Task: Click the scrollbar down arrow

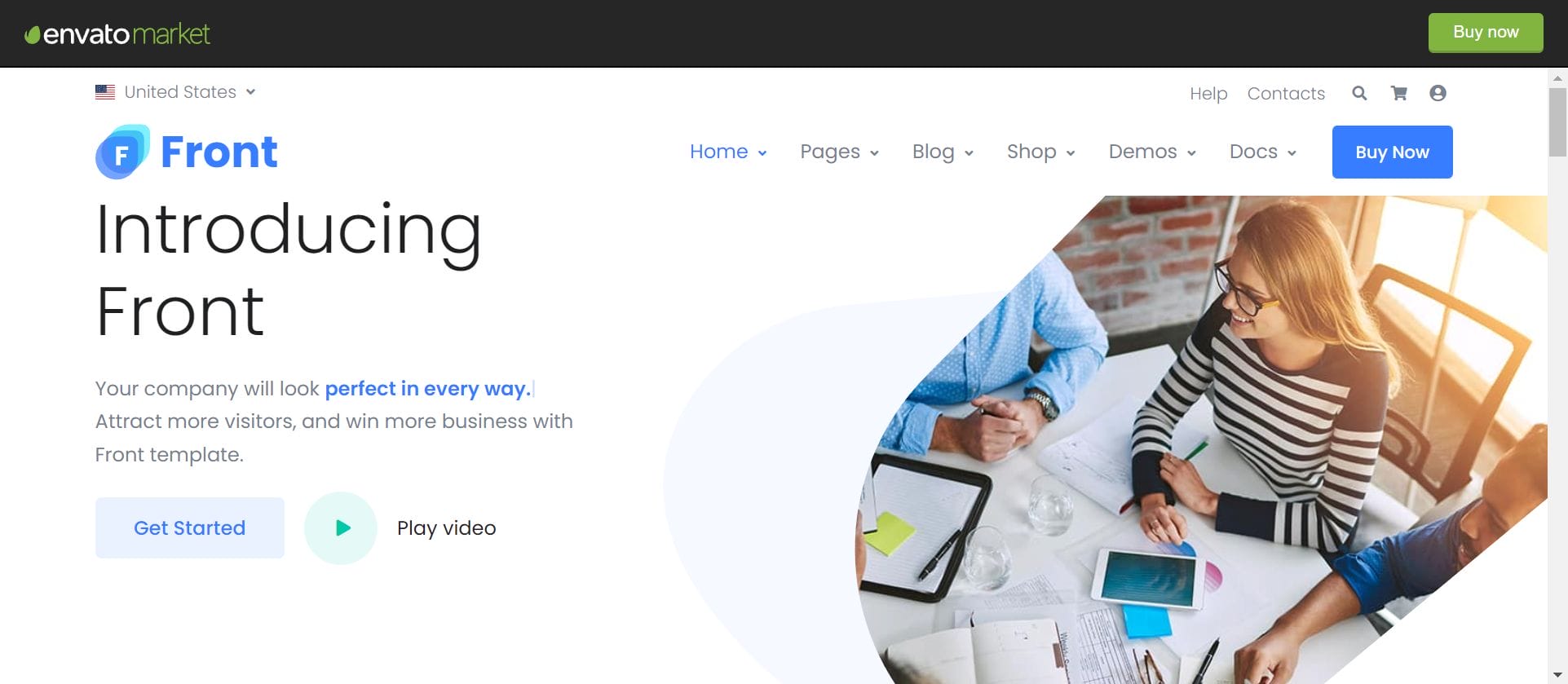Action: [x=1557, y=675]
